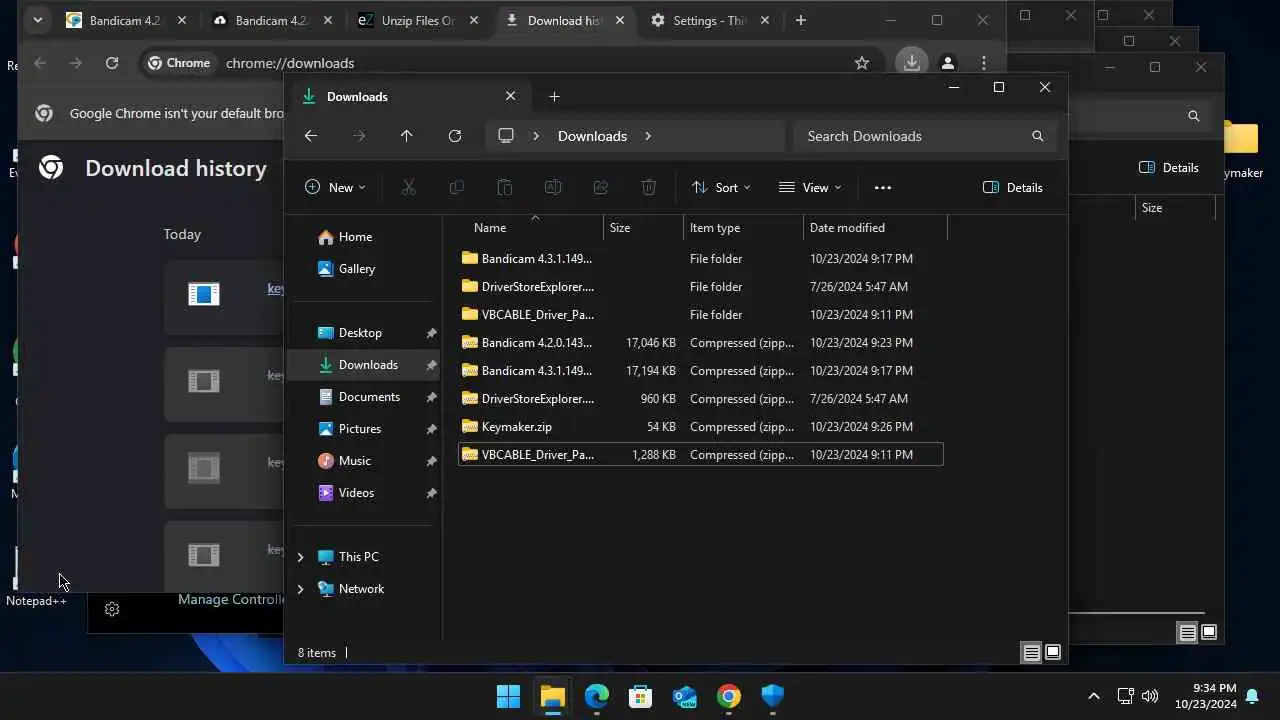Image resolution: width=1280 pixels, height=720 pixels.
Task: Open Microsoft Edge from the taskbar
Action: (x=597, y=696)
